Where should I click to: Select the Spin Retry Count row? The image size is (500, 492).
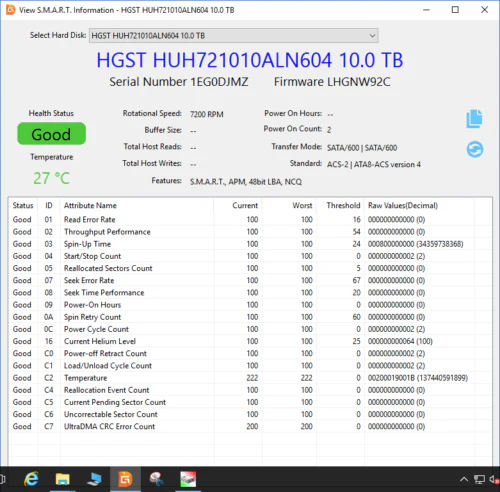coord(250,317)
